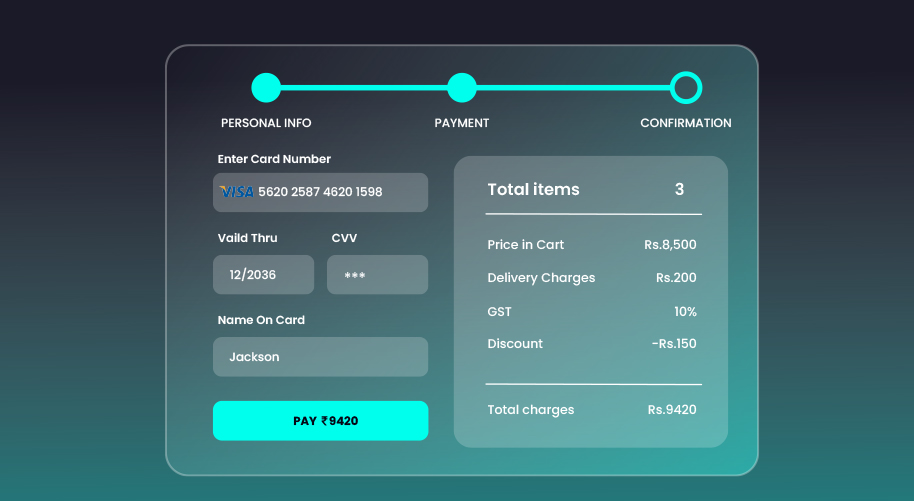This screenshot has height=501, width=914.
Task: Click the CVV input field
Action: point(377,275)
